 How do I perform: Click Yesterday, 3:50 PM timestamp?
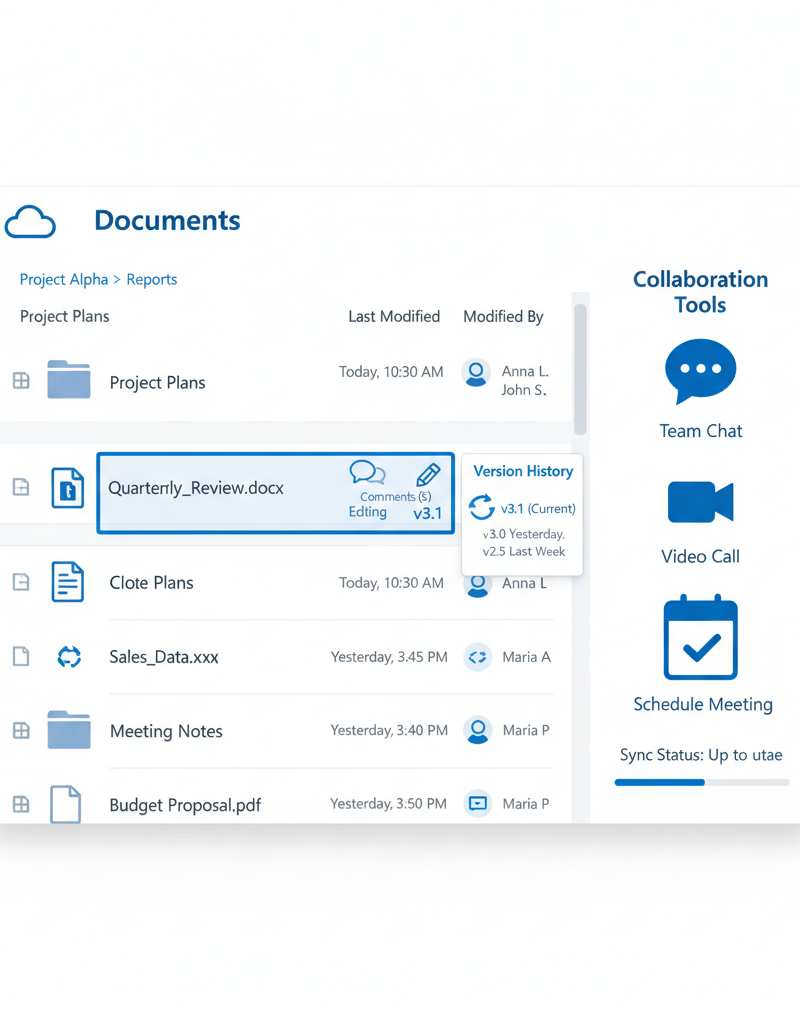pos(389,804)
